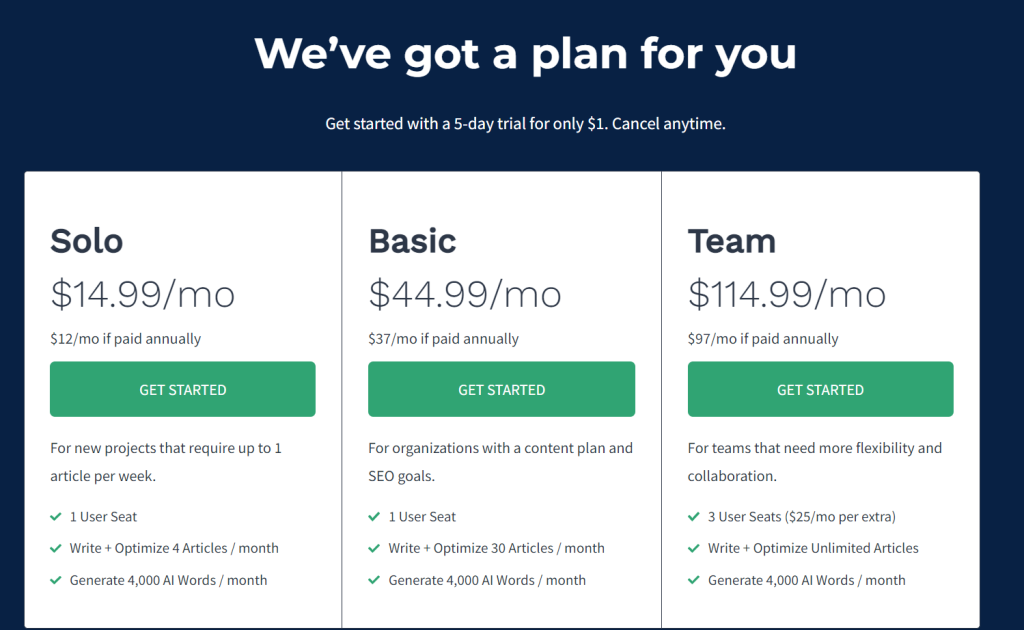
Task: Click the Basic plan Generate AI Words checkmark
Action: pos(374,580)
